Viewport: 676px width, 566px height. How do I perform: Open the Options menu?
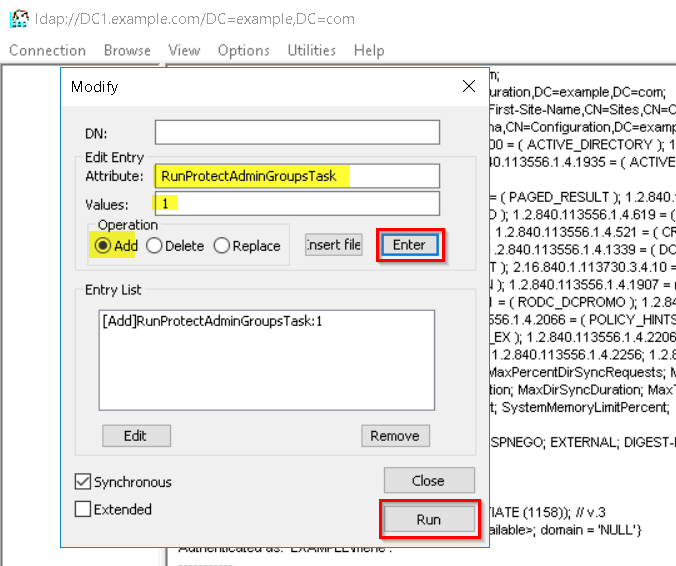click(x=243, y=50)
